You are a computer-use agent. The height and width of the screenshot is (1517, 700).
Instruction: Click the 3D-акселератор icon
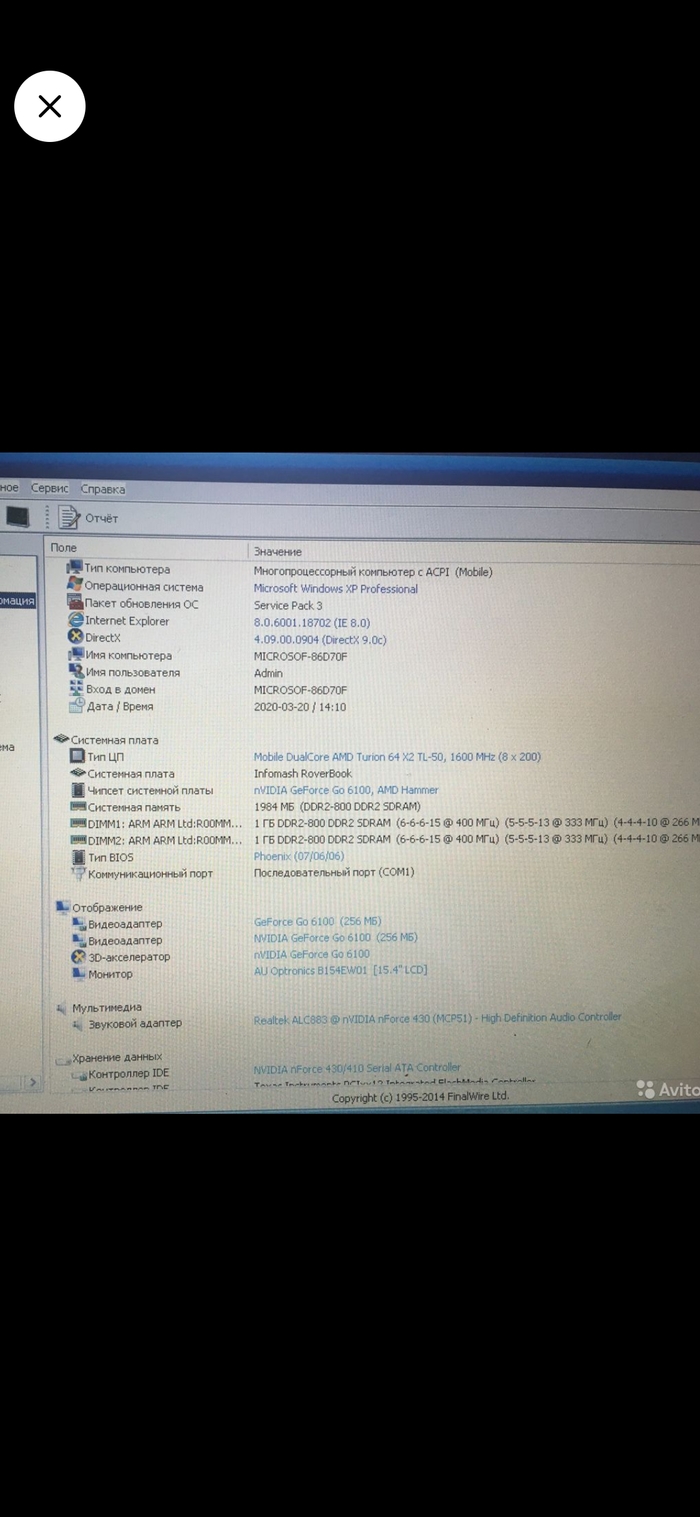coord(79,957)
